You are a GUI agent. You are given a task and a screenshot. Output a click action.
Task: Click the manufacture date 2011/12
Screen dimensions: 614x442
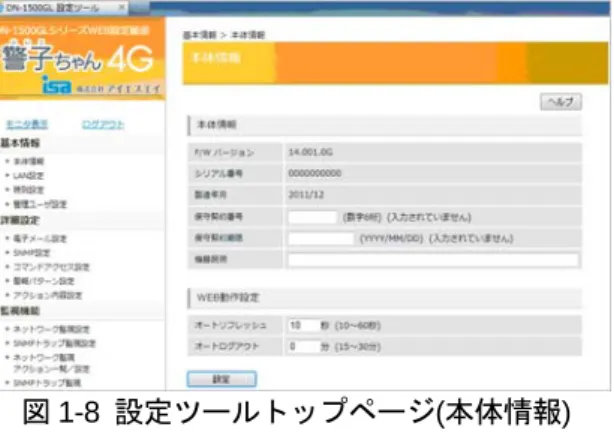[x=306, y=195]
